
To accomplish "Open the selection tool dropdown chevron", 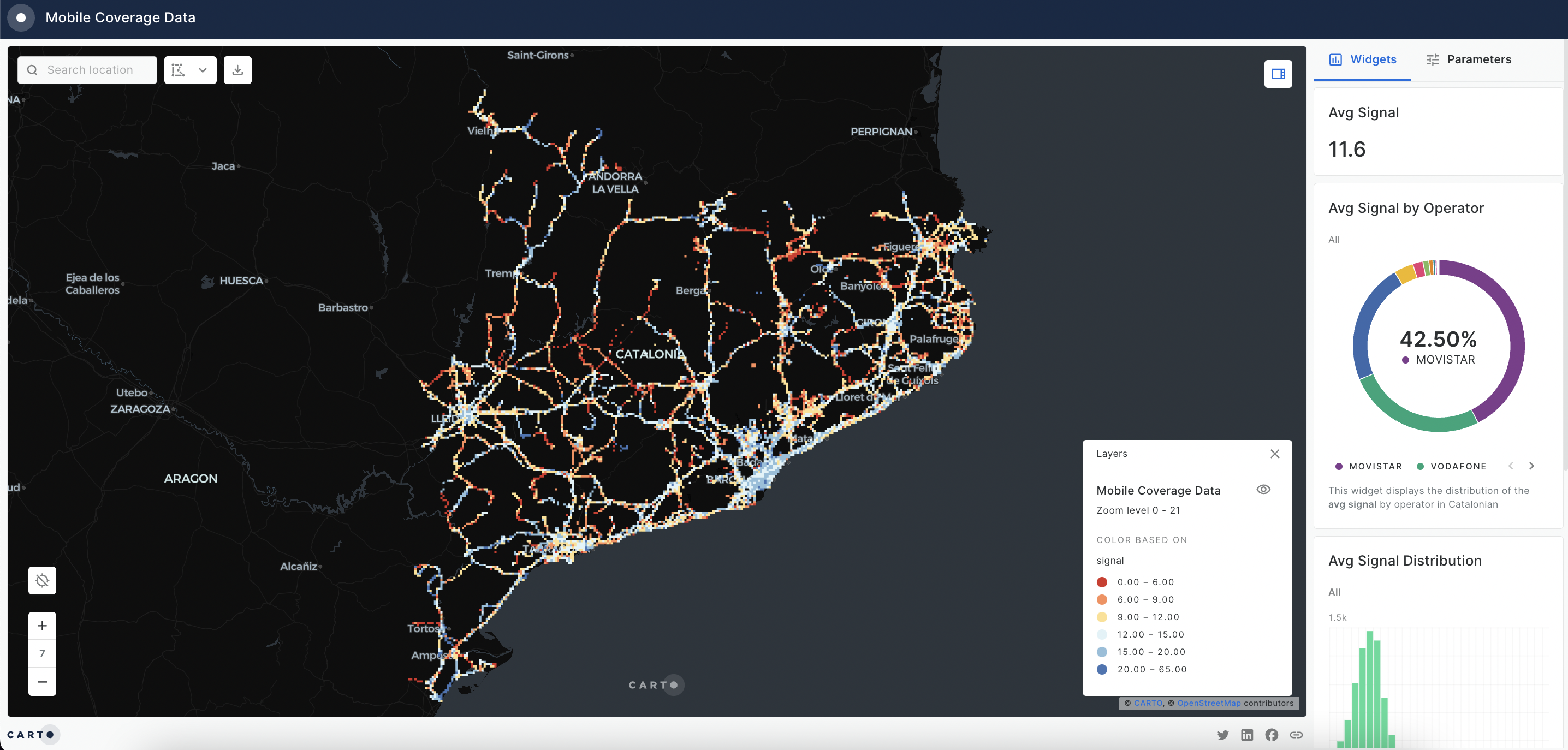I will 203,69.
